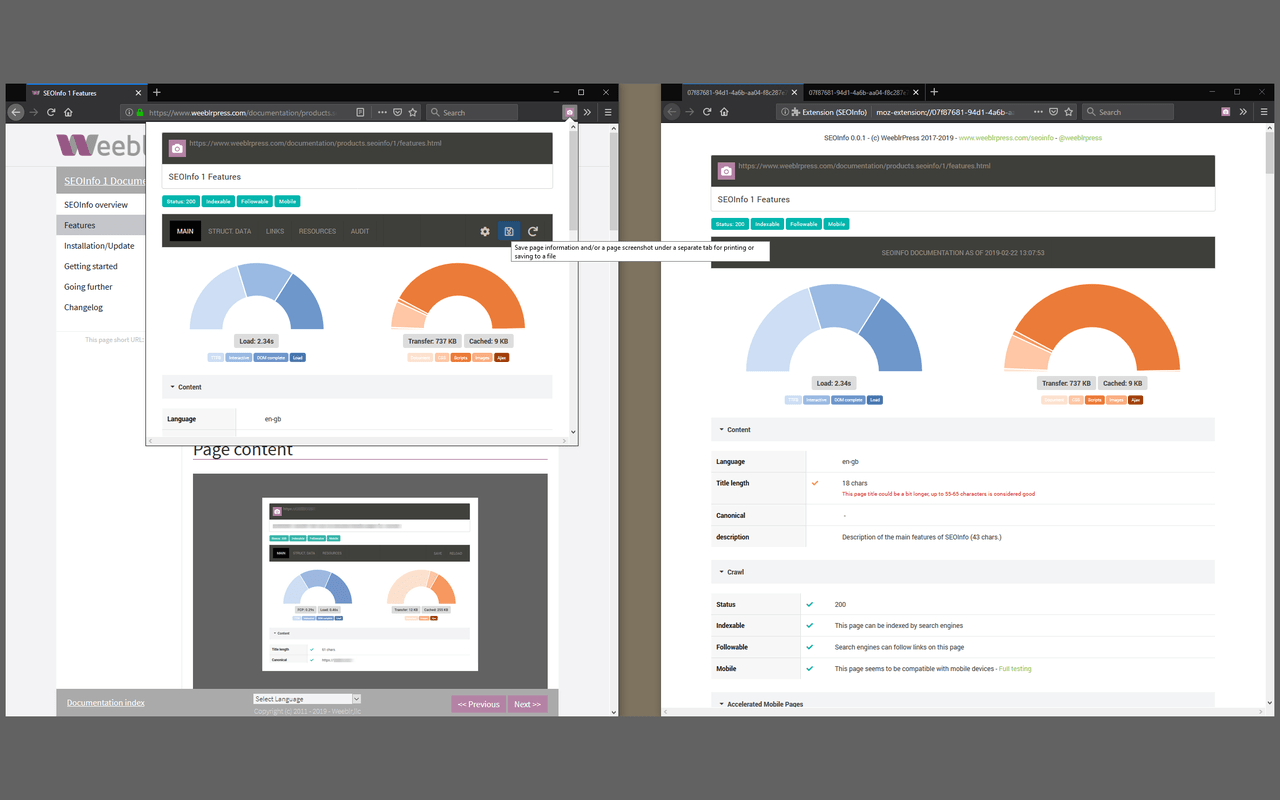Viewport: 1280px width, 800px height.
Task: Click the @weeblrpress link
Action: click(x=1080, y=138)
